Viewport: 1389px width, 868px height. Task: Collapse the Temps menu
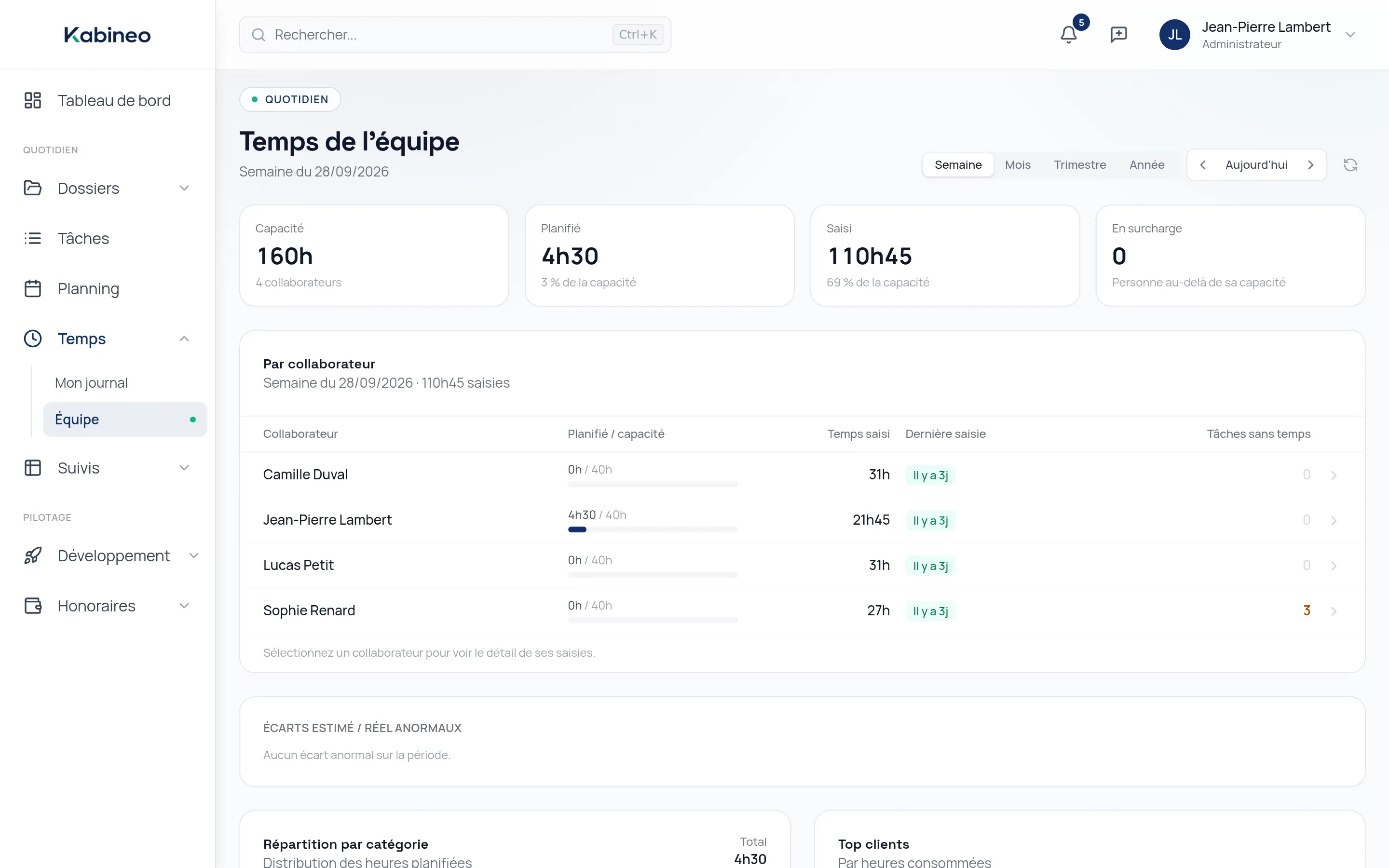click(x=108, y=339)
